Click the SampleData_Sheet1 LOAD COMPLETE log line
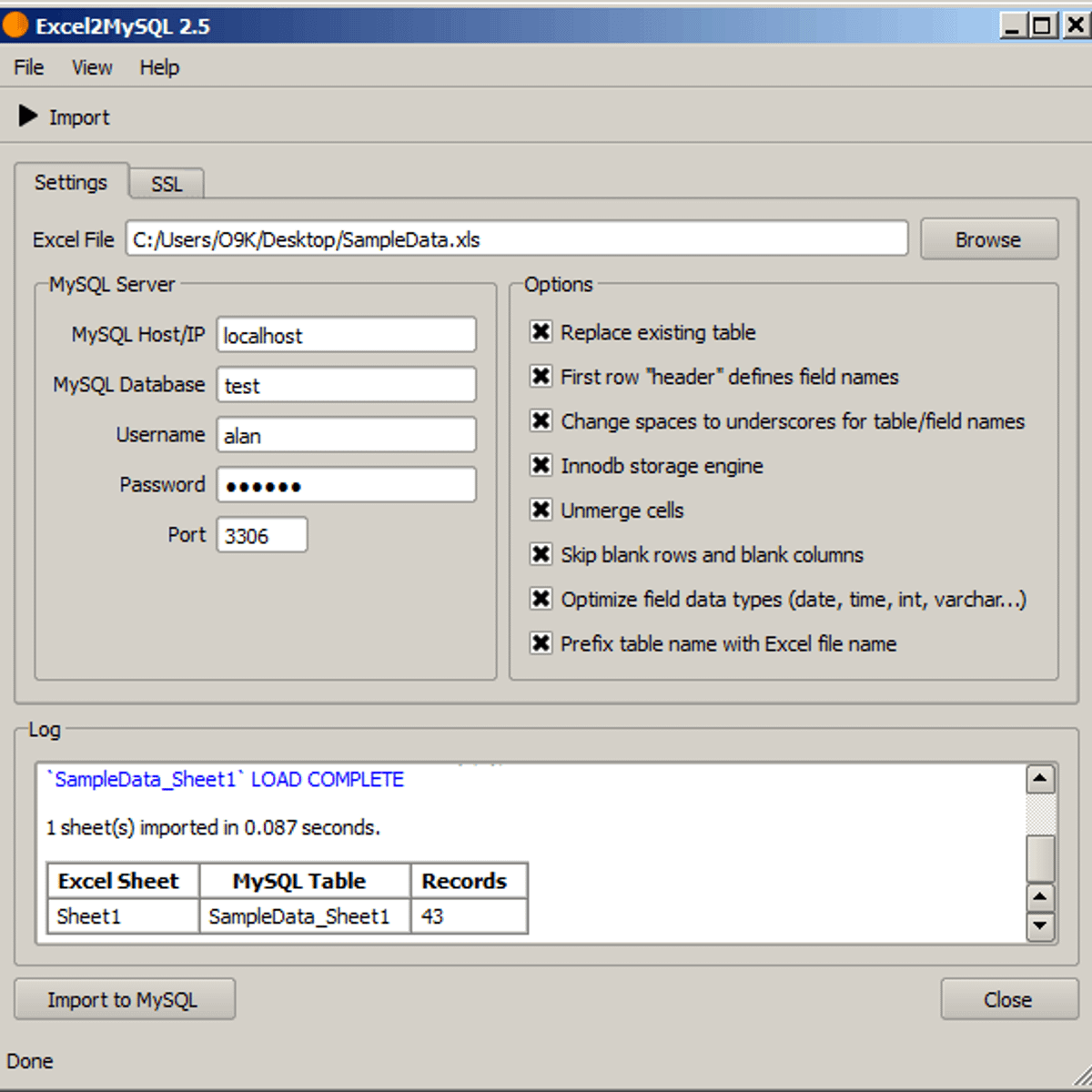 tap(226, 780)
